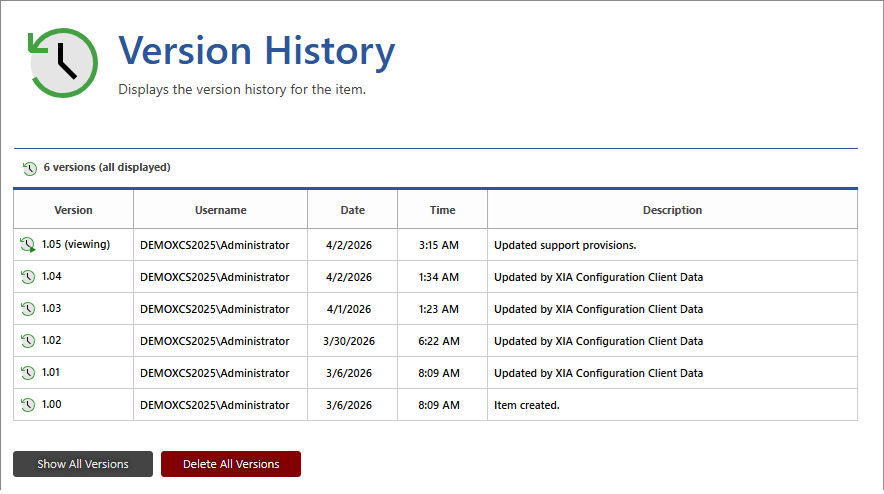Select the Date column header
This screenshot has height=494, width=884.
click(x=352, y=210)
